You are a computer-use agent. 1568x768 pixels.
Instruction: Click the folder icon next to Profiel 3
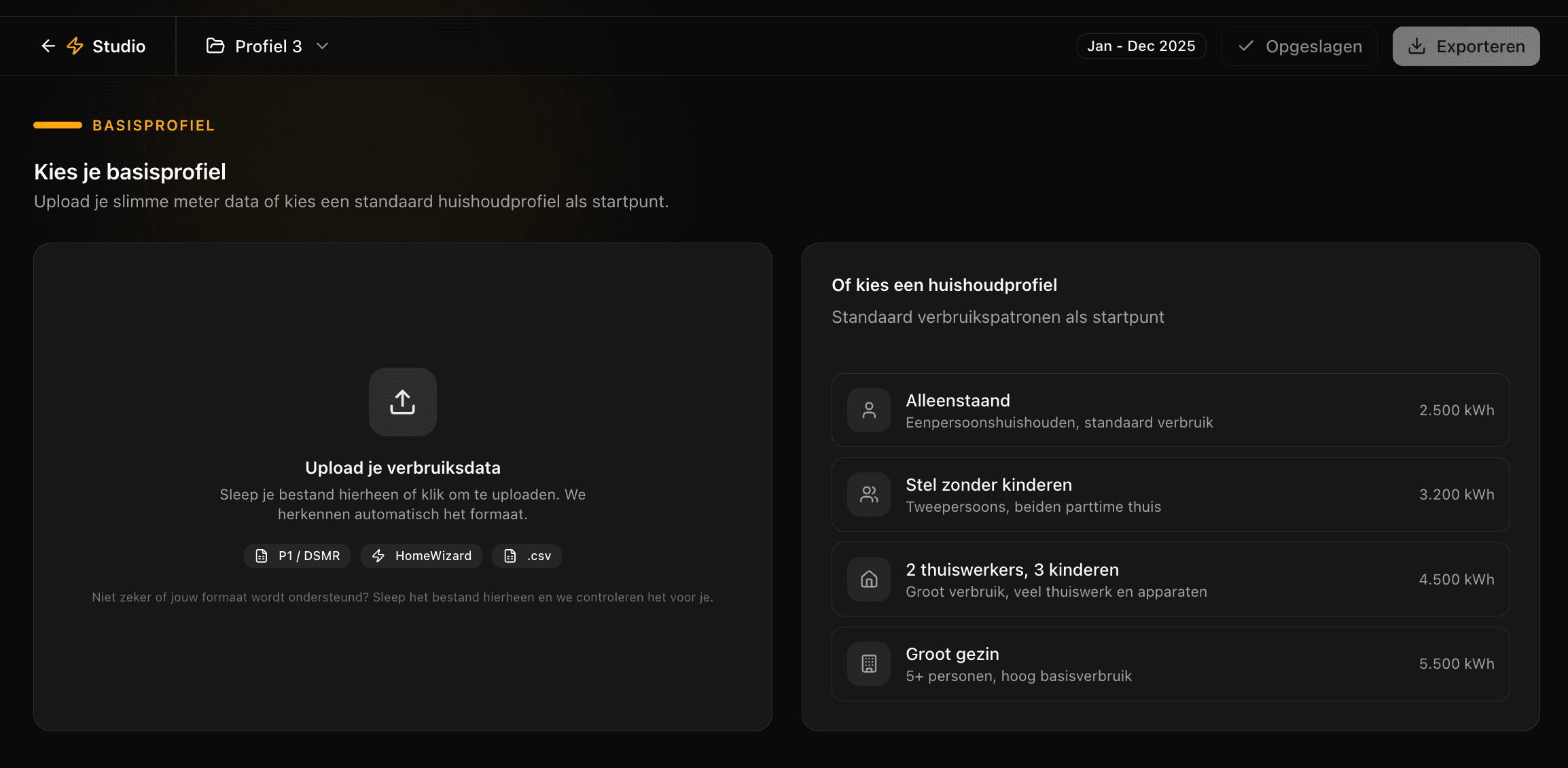(x=215, y=46)
